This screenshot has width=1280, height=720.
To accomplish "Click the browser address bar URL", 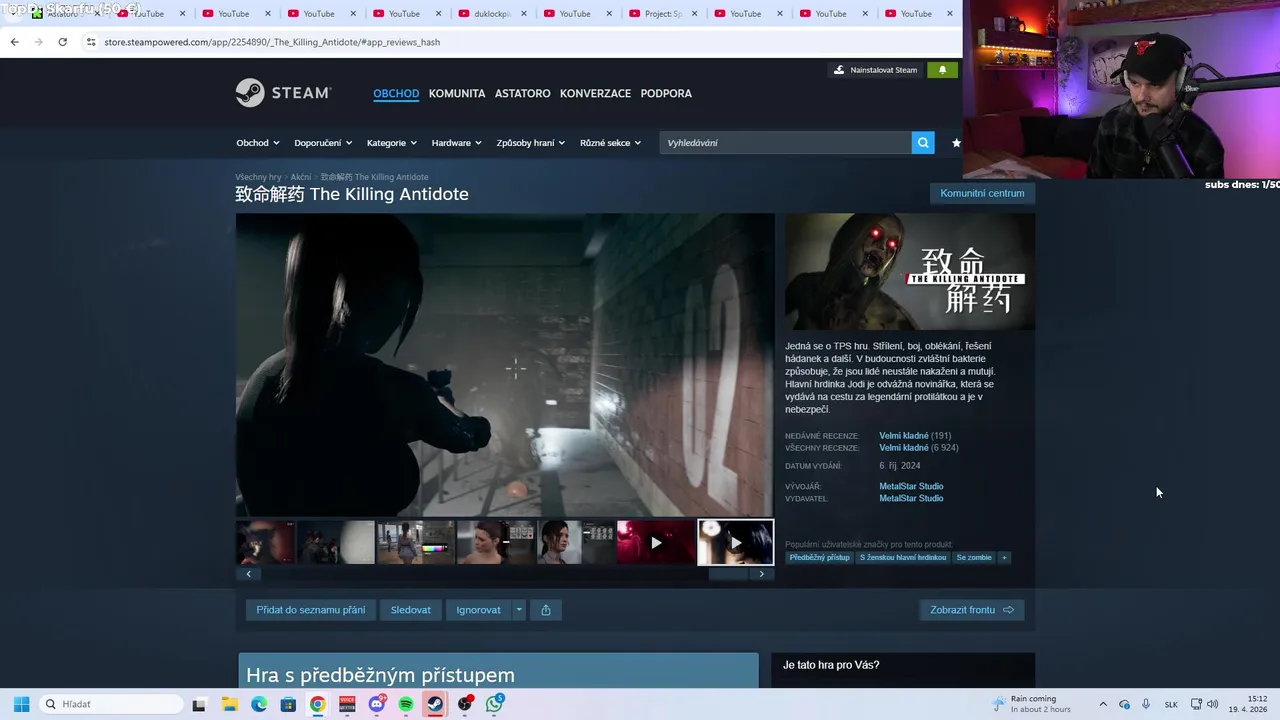I will (272, 42).
